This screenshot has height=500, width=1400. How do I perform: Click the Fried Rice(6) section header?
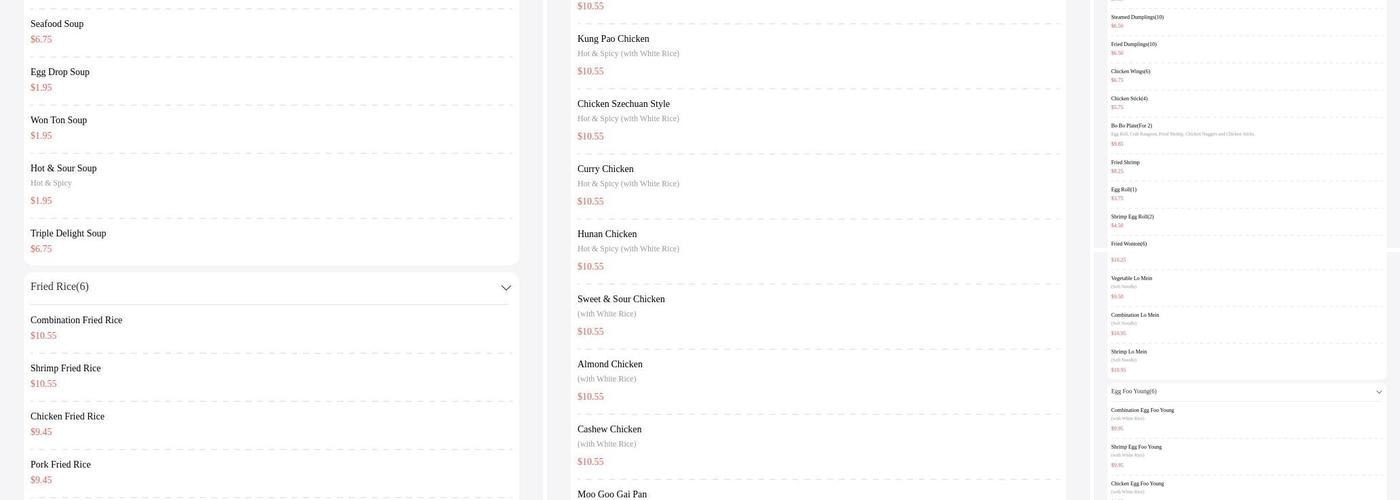(x=271, y=287)
